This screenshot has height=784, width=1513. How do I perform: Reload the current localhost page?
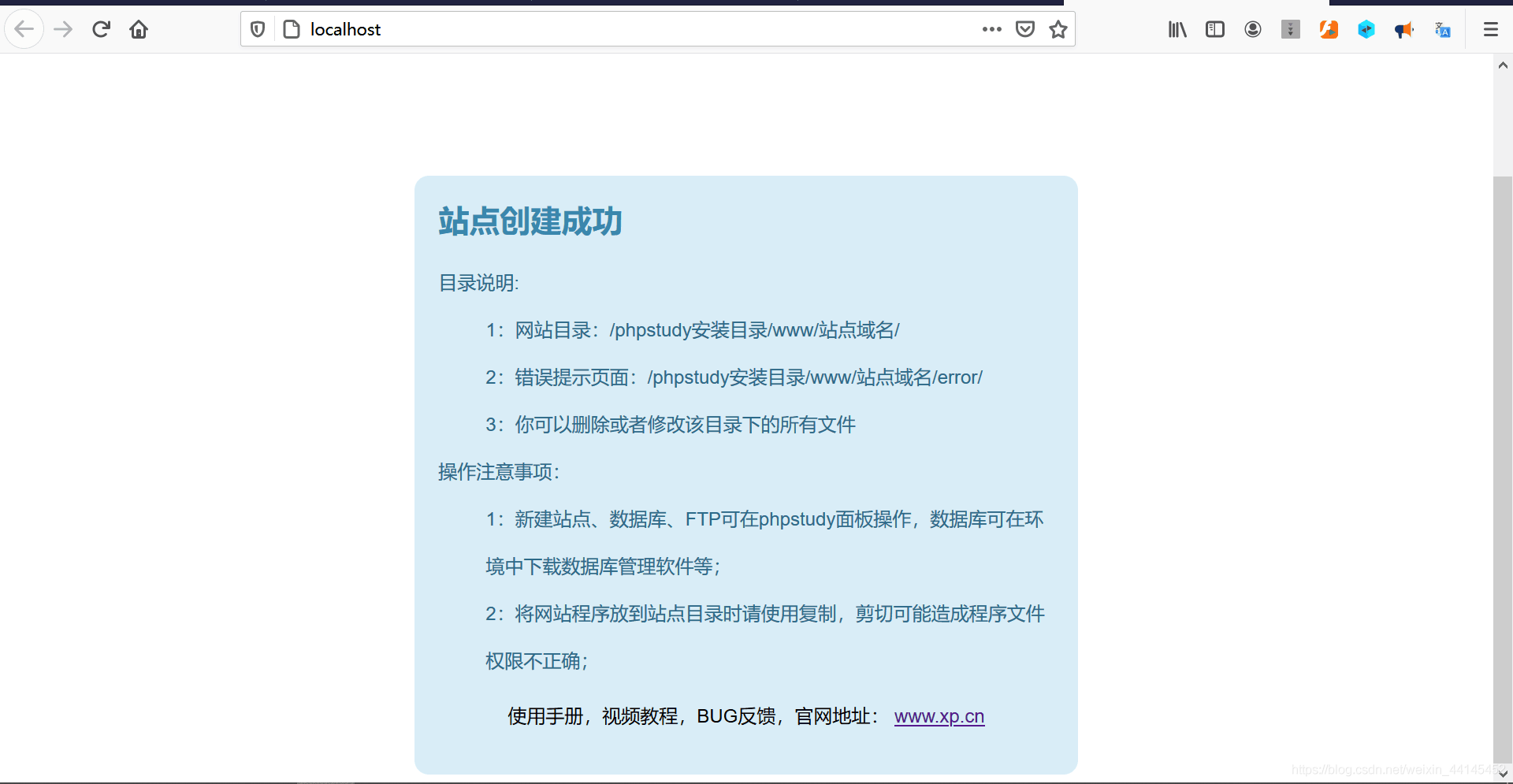(x=101, y=30)
